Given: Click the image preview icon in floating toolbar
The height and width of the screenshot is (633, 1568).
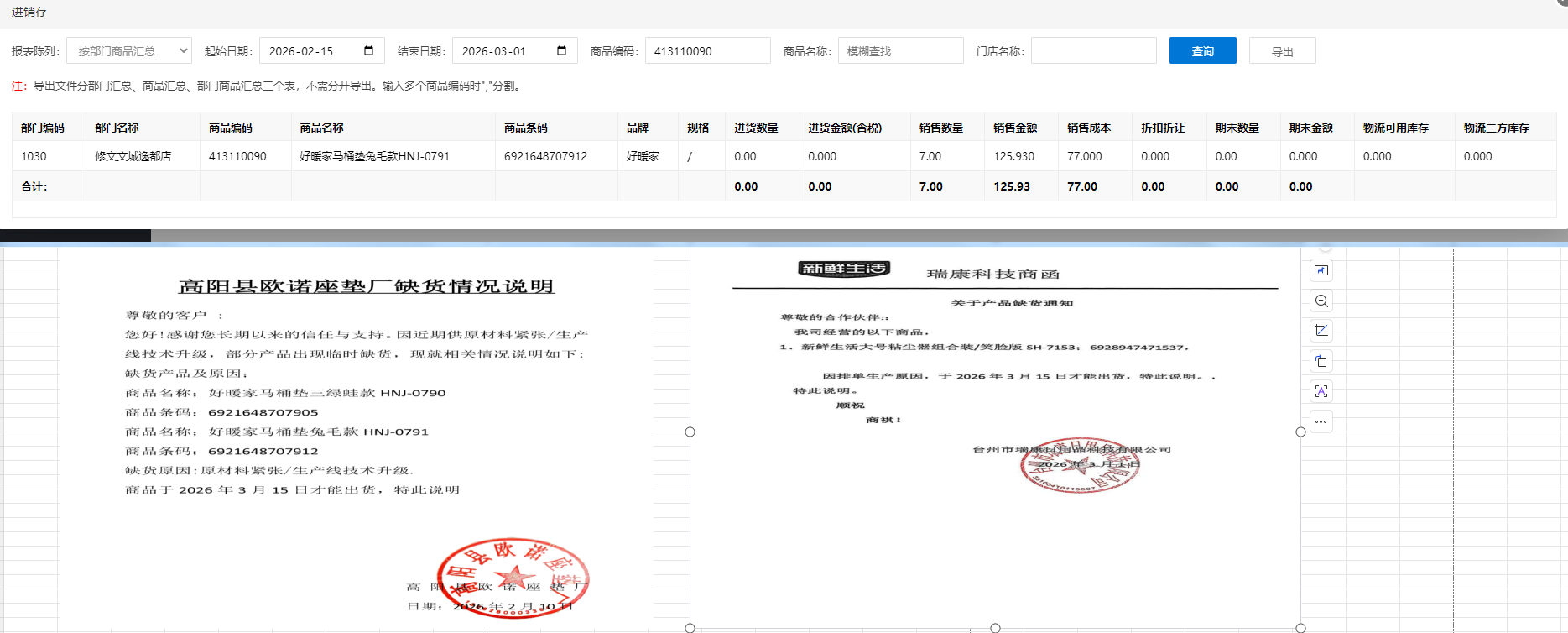Looking at the screenshot, I should point(1321,270).
